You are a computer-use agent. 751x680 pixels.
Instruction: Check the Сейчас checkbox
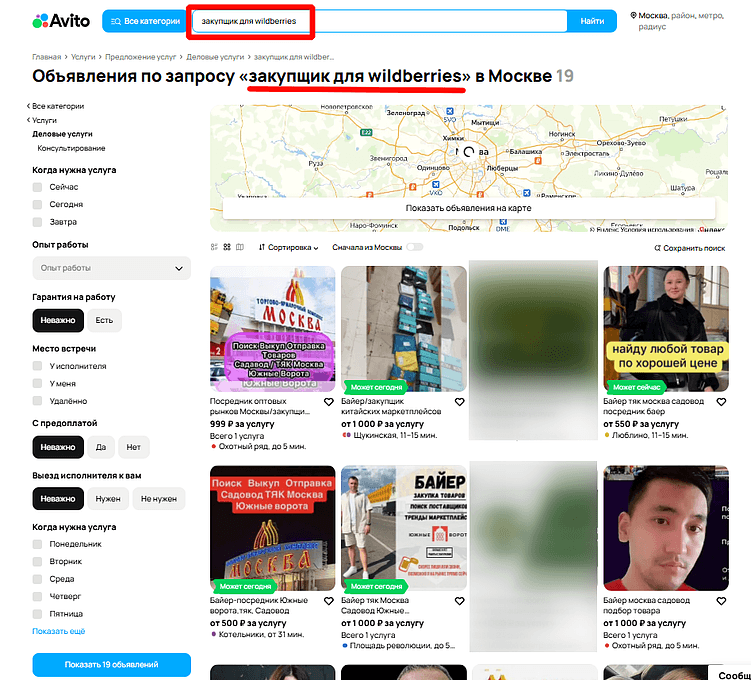37,187
